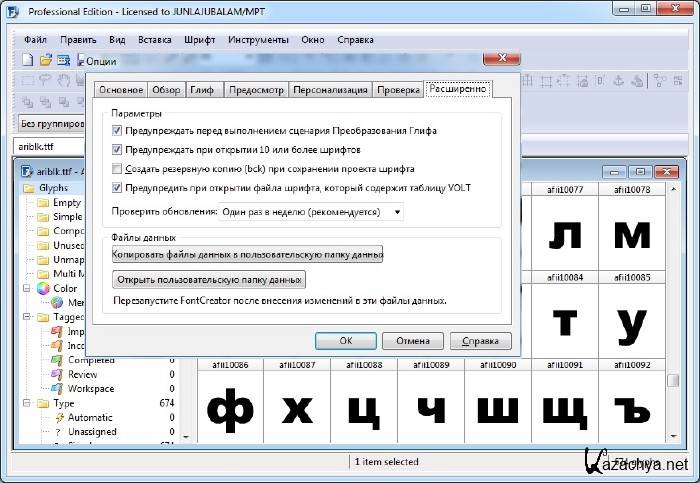
Task: Select the Automatic lightning icon
Action: (x=57, y=417)
